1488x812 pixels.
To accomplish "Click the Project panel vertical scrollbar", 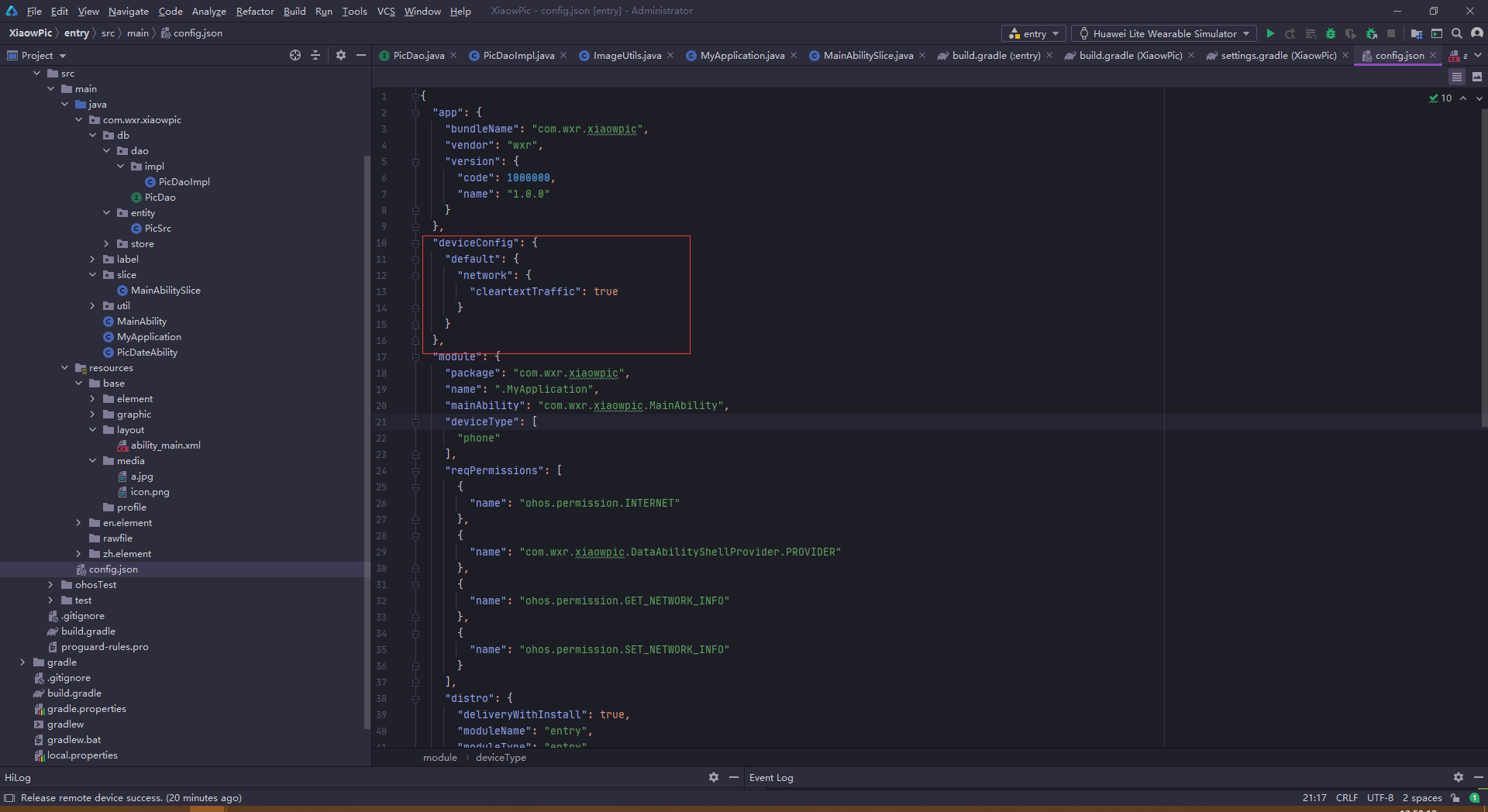I will click(367, 442).
